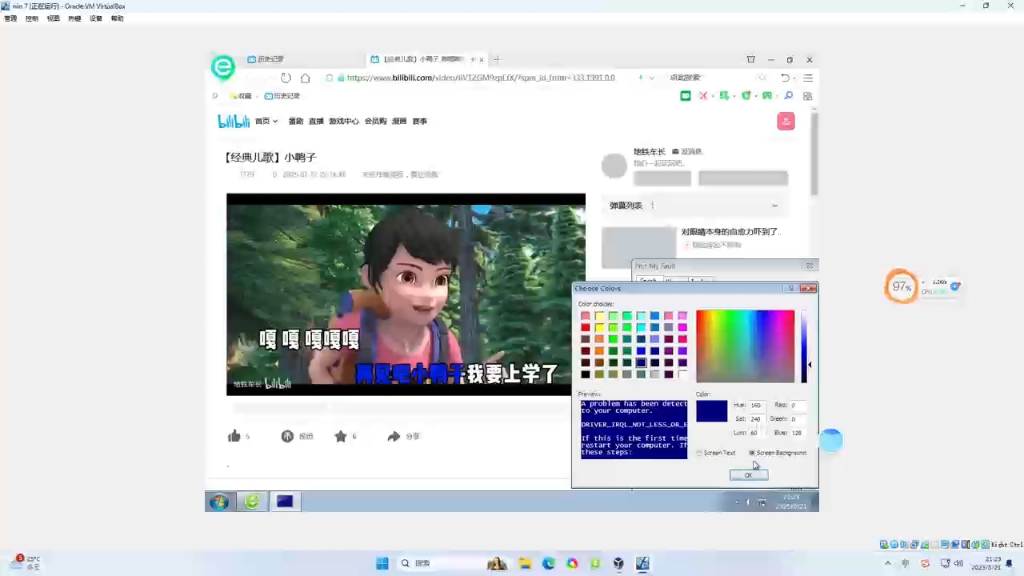Open the address bar dropdown arrow

(652, 78)
